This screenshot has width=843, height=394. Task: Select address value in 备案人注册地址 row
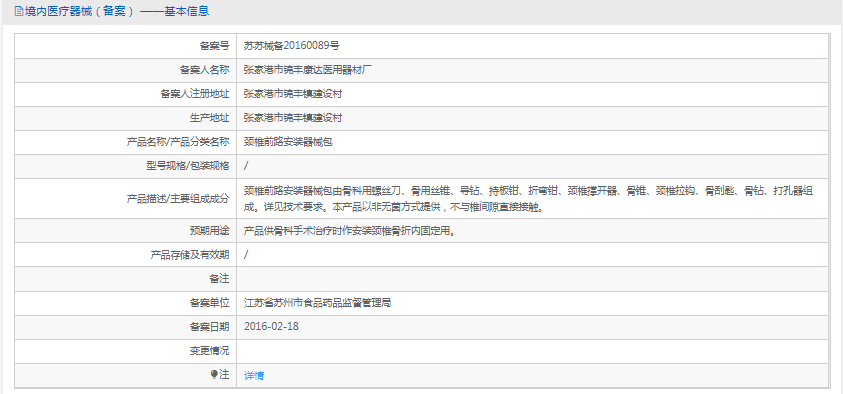coord(293,94)
